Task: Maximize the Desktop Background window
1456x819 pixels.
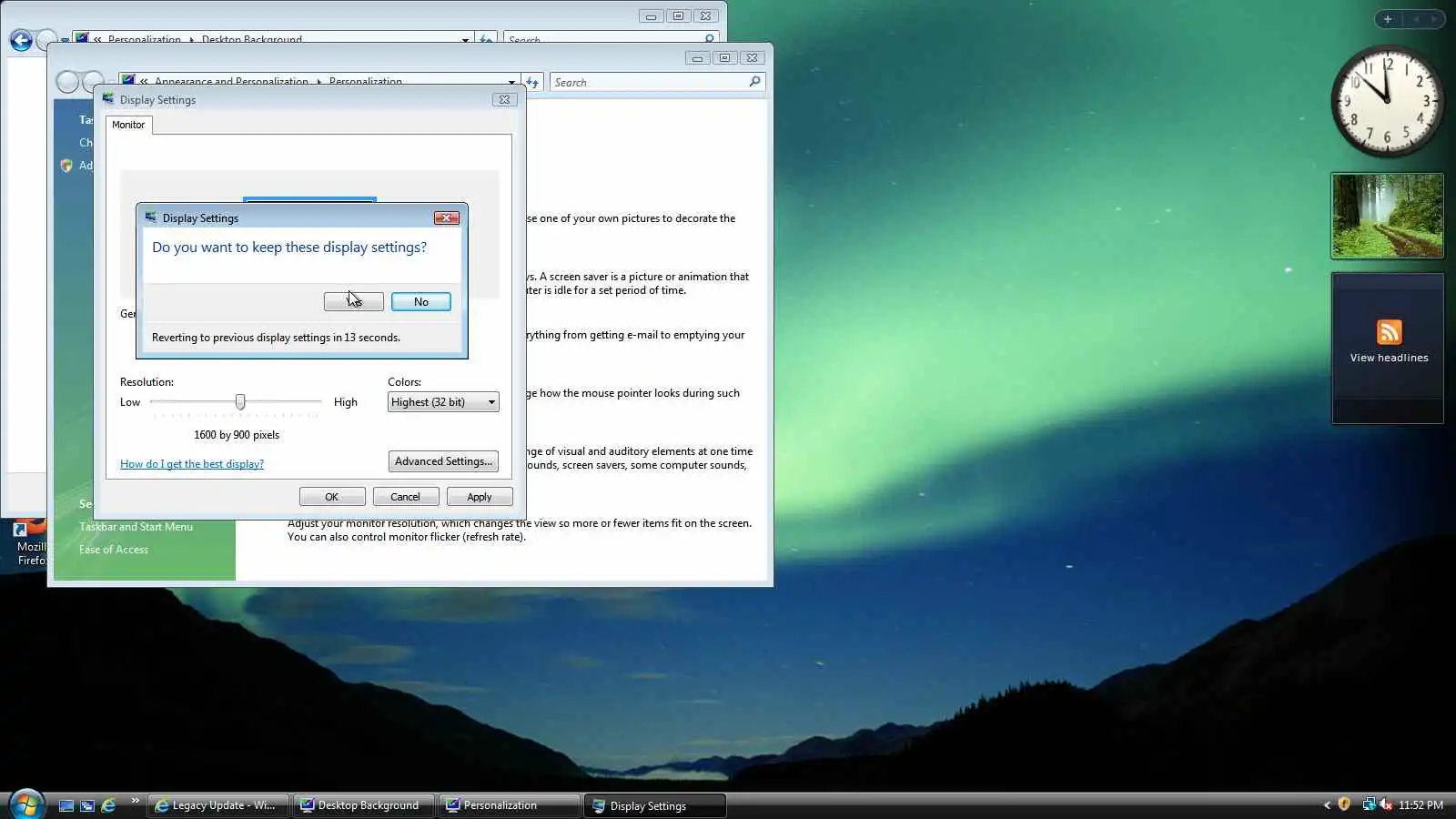Action: pyautogui.click(x=678, y=16)
